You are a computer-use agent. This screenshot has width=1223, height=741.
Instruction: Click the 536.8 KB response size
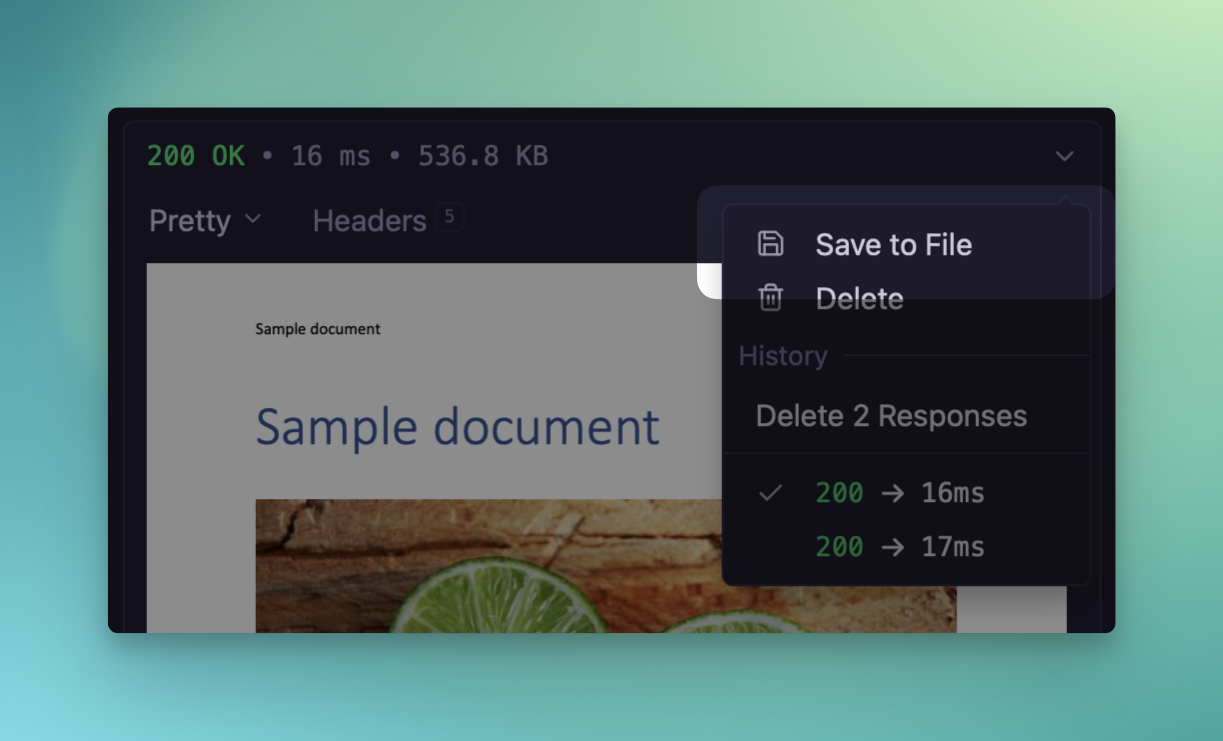click(x=483, y=156)
